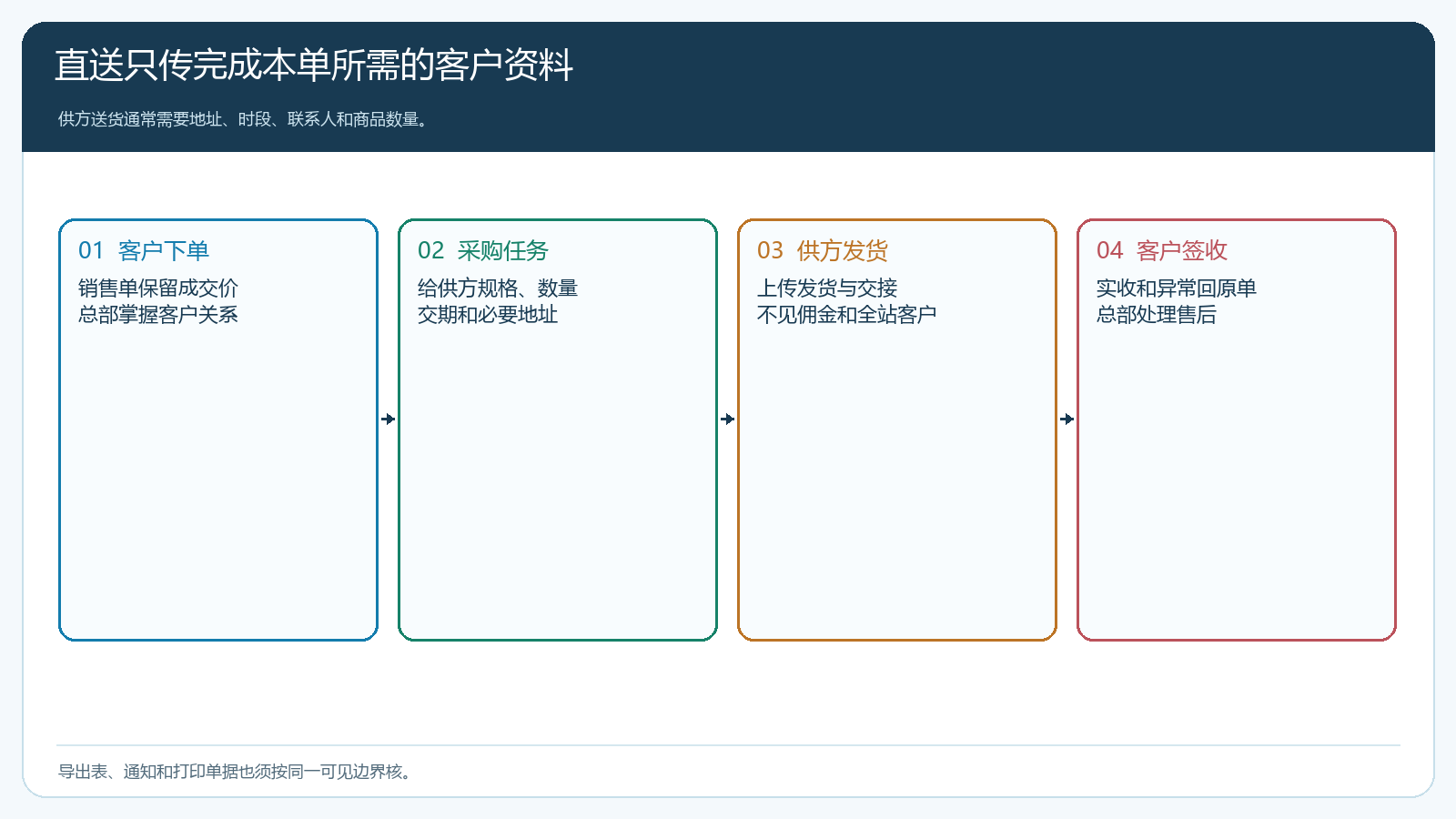Click the slide title 直送只传完成本单所需的客户资料
Image resolution: width=1456 pixels, height=819 pixels.
[x=314, y=66]
